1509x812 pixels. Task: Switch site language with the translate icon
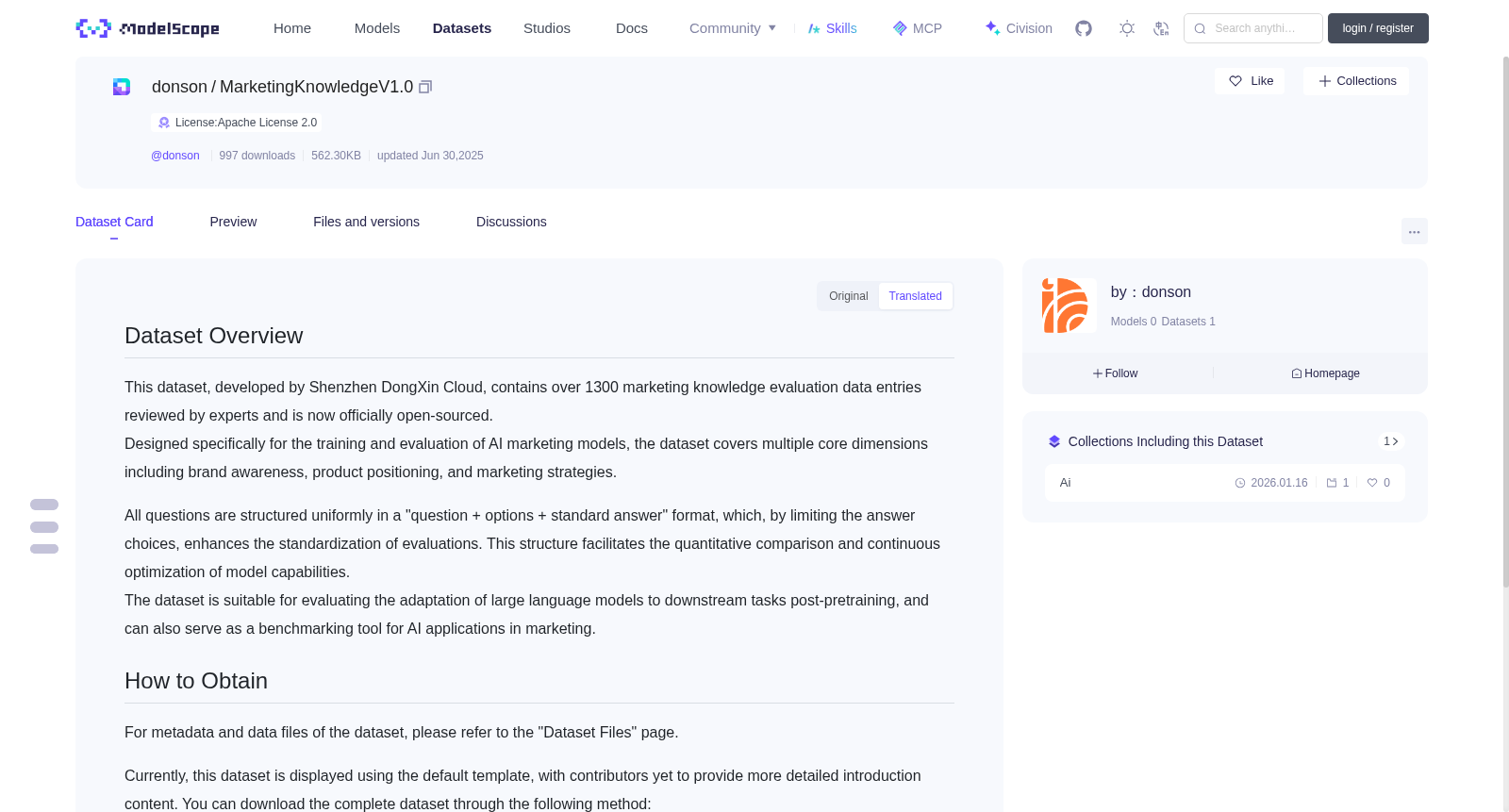click(x=1161, y=28)
